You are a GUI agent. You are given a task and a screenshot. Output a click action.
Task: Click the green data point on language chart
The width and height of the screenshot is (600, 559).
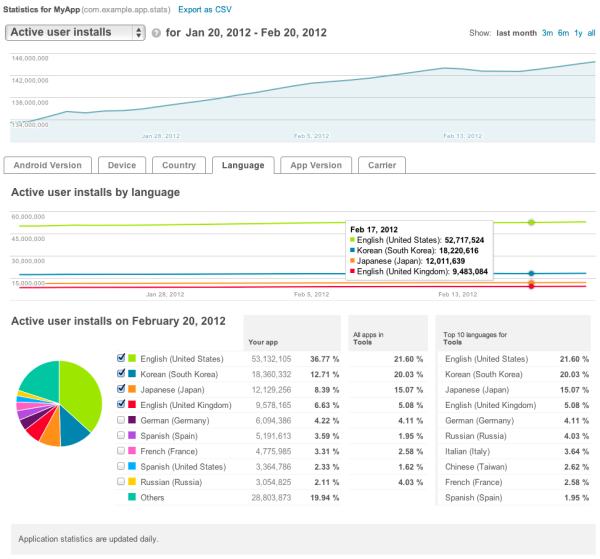[531, 222]
